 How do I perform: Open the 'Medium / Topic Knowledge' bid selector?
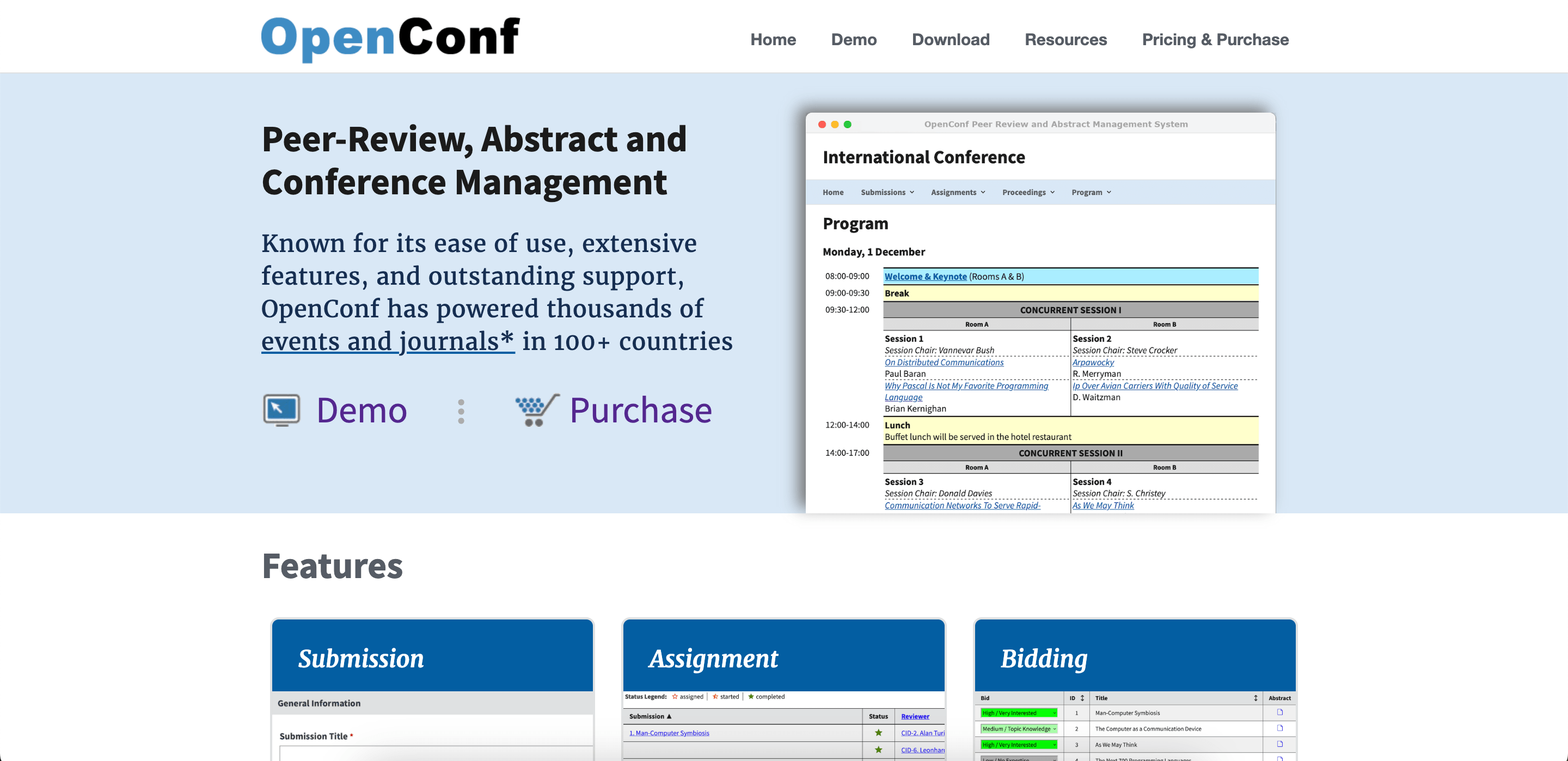coord(1018,729)
